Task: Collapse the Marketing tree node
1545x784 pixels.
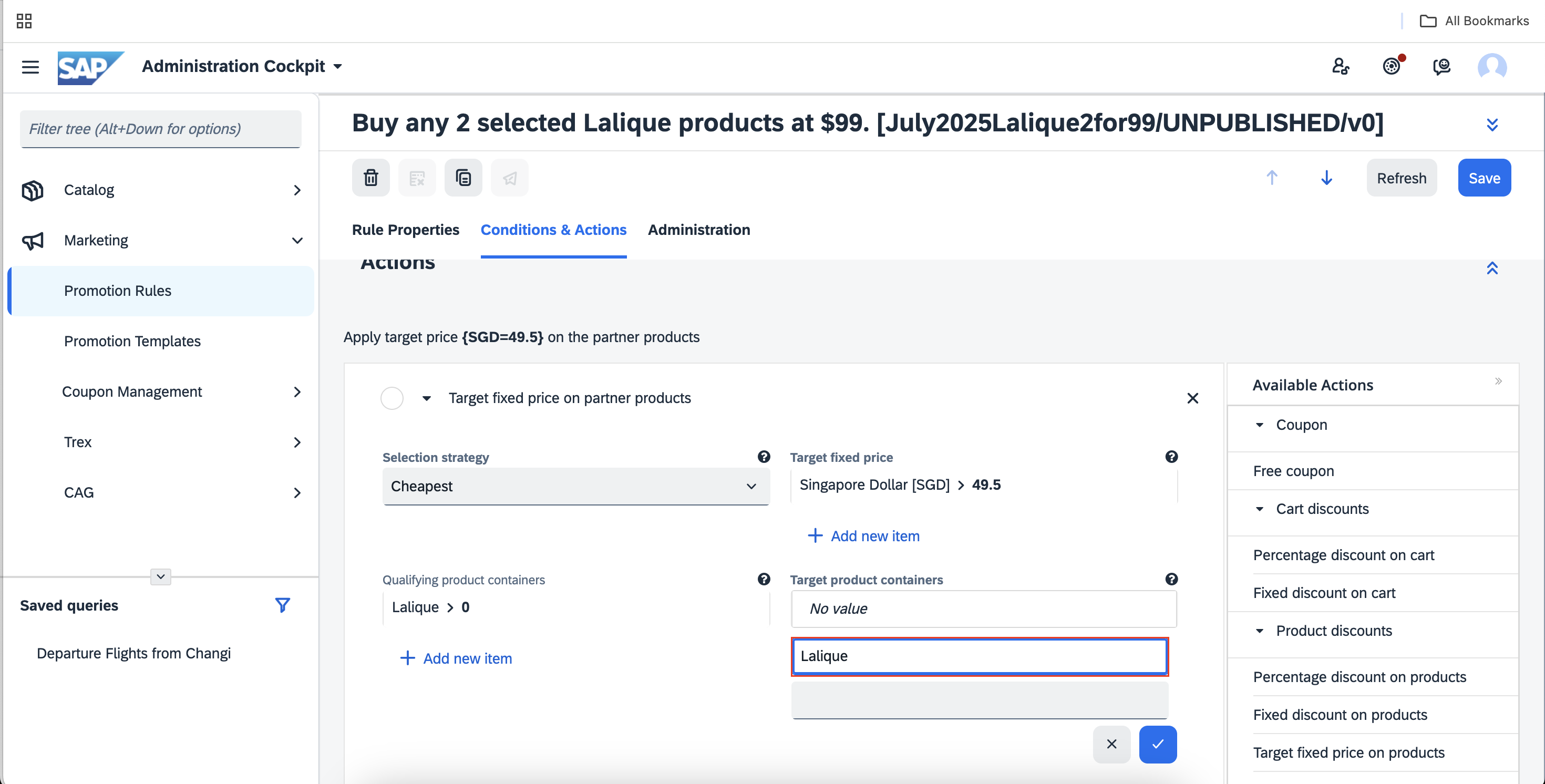Action: 297,241
